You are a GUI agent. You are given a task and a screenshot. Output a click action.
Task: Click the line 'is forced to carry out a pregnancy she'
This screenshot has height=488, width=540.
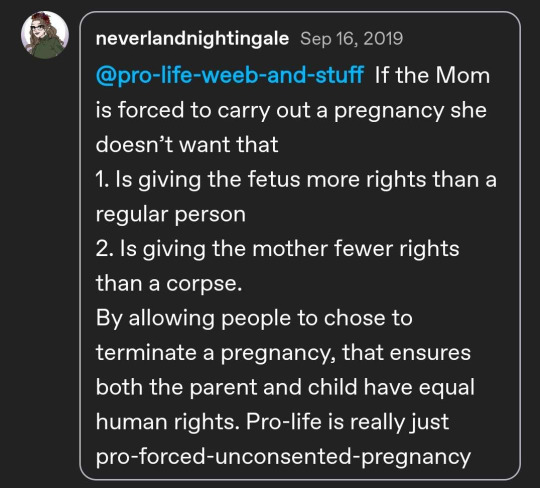(x=291, y=110)
